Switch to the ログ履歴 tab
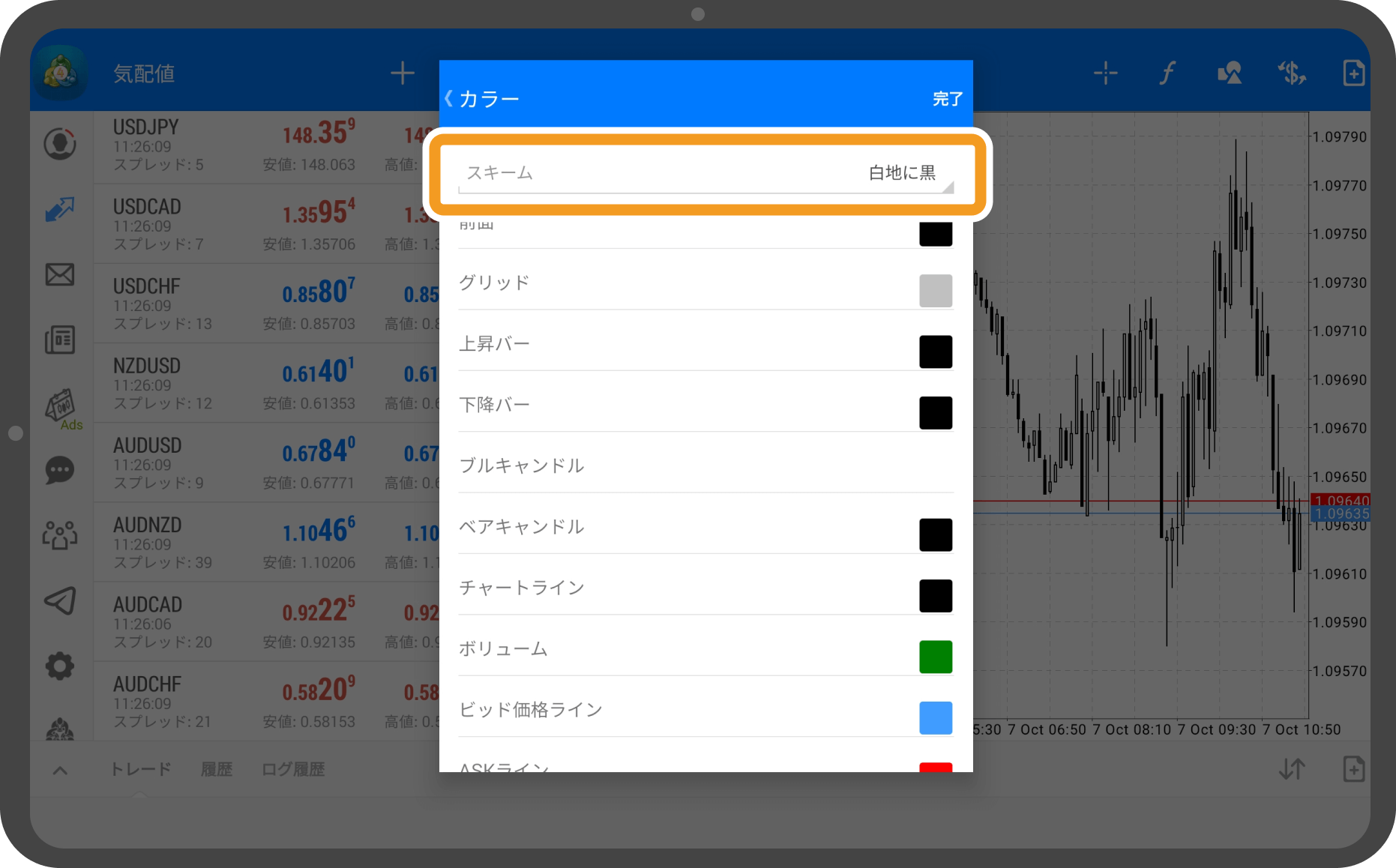The height and width of the screenshot is (868, 1396). (x=293, y=769)
